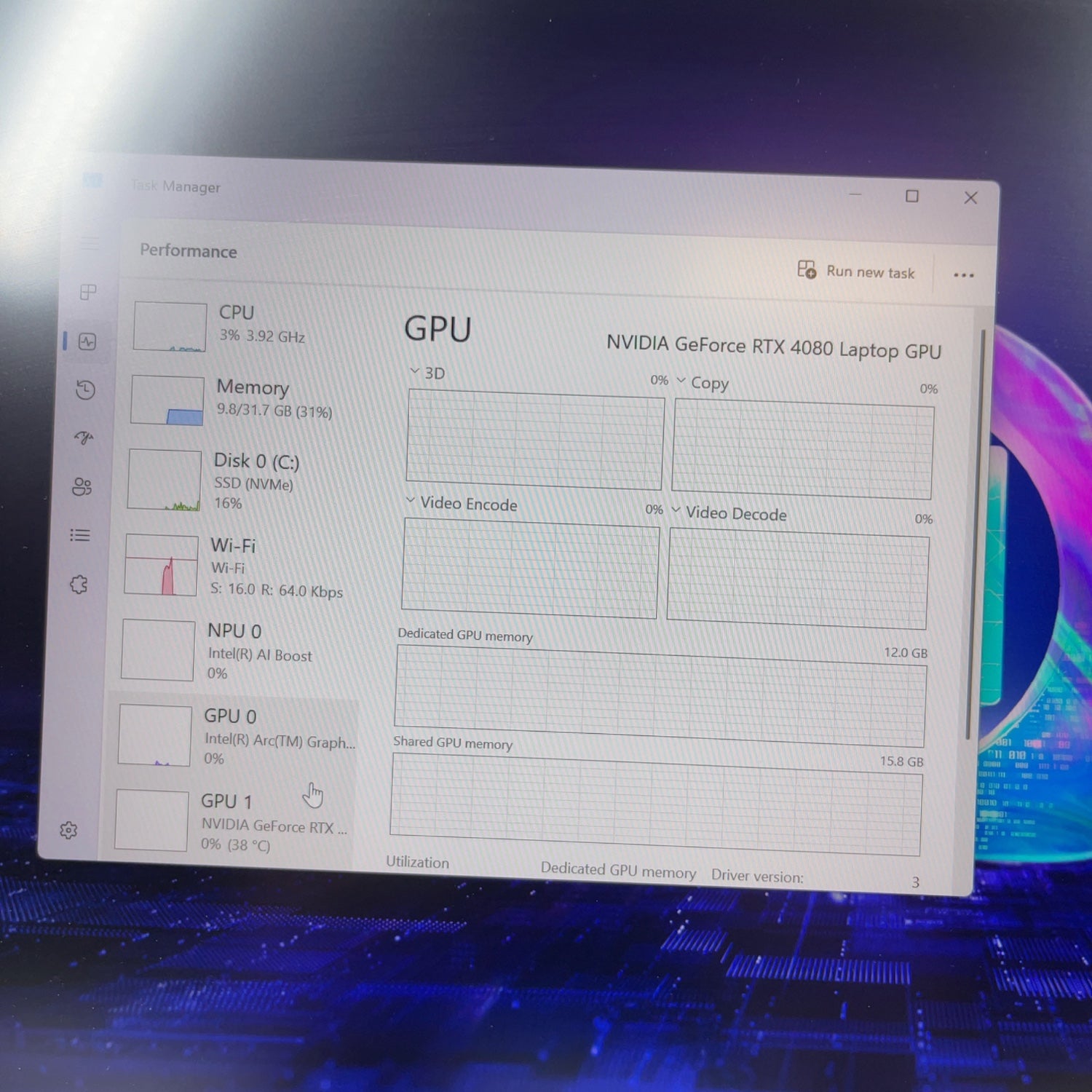Image resolution: width=1092 pixels, height=1092 pixels.
Task: Open the Processes page icon in sidebar
Action: click(88, 293)
